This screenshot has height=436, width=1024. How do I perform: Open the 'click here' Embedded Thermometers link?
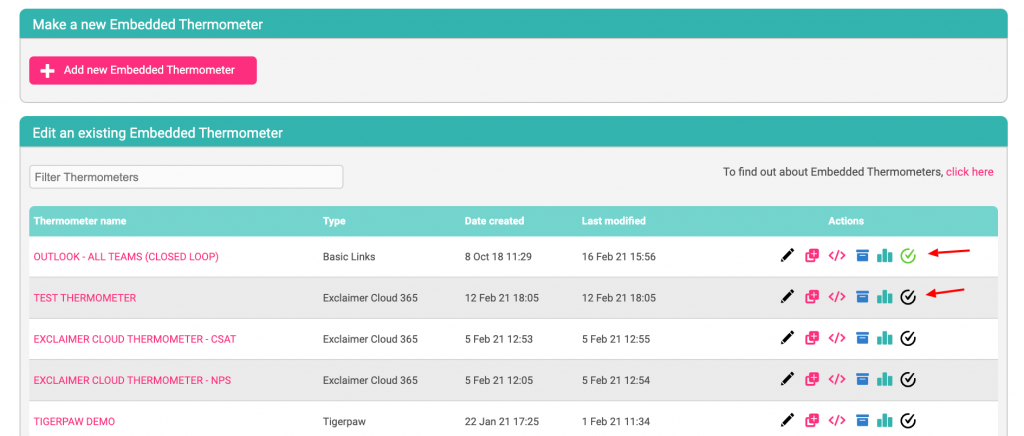coord(969,172)
